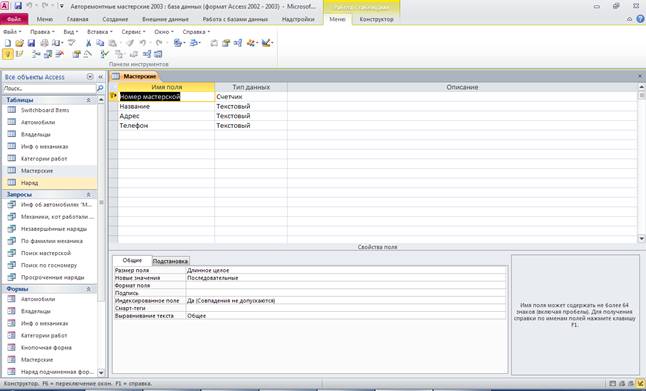
Task: Click the Print icon in toolbar
Action: [x=44, y=43]
